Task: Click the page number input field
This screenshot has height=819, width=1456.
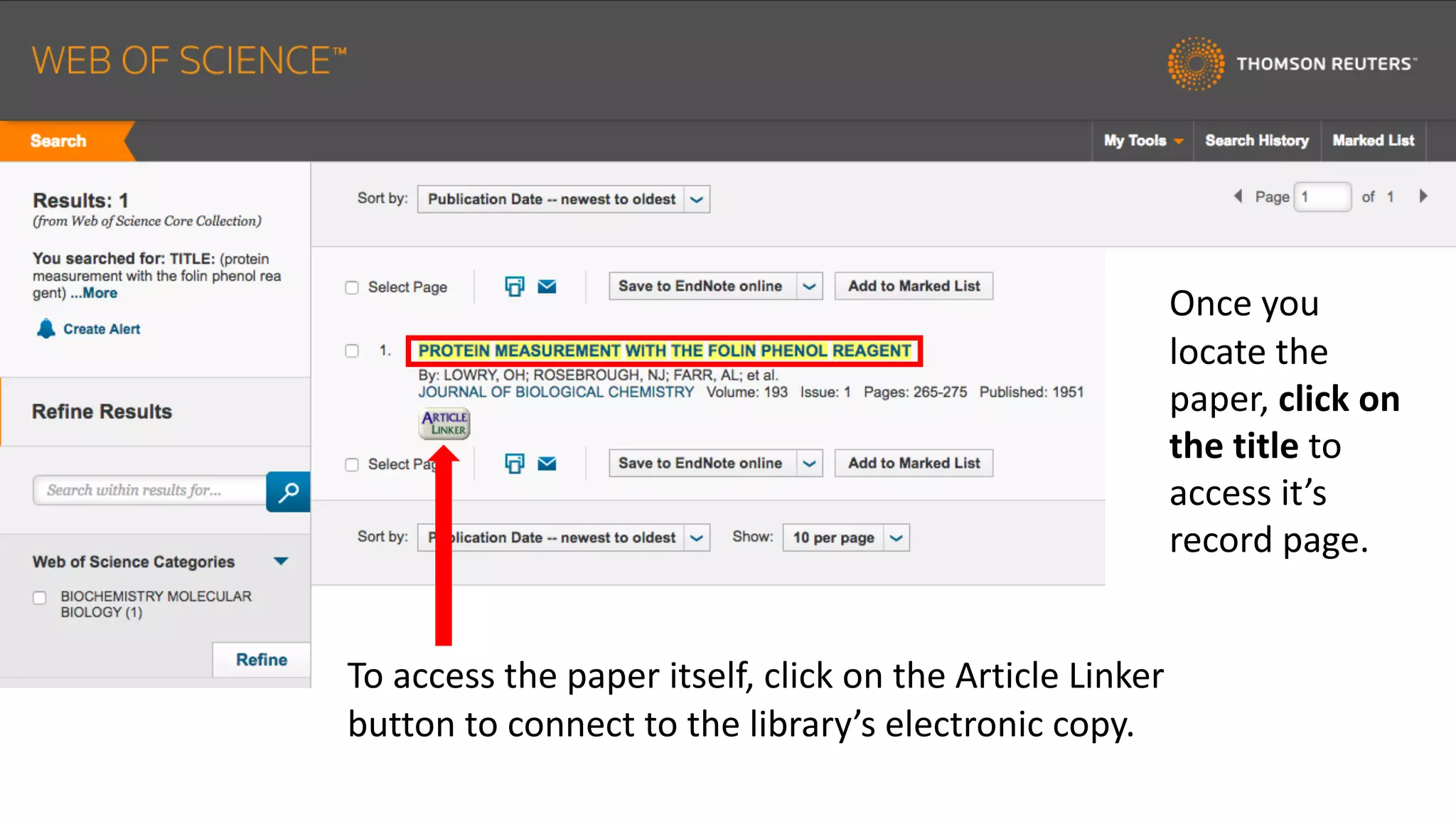Action: (x=1322, y=197)
